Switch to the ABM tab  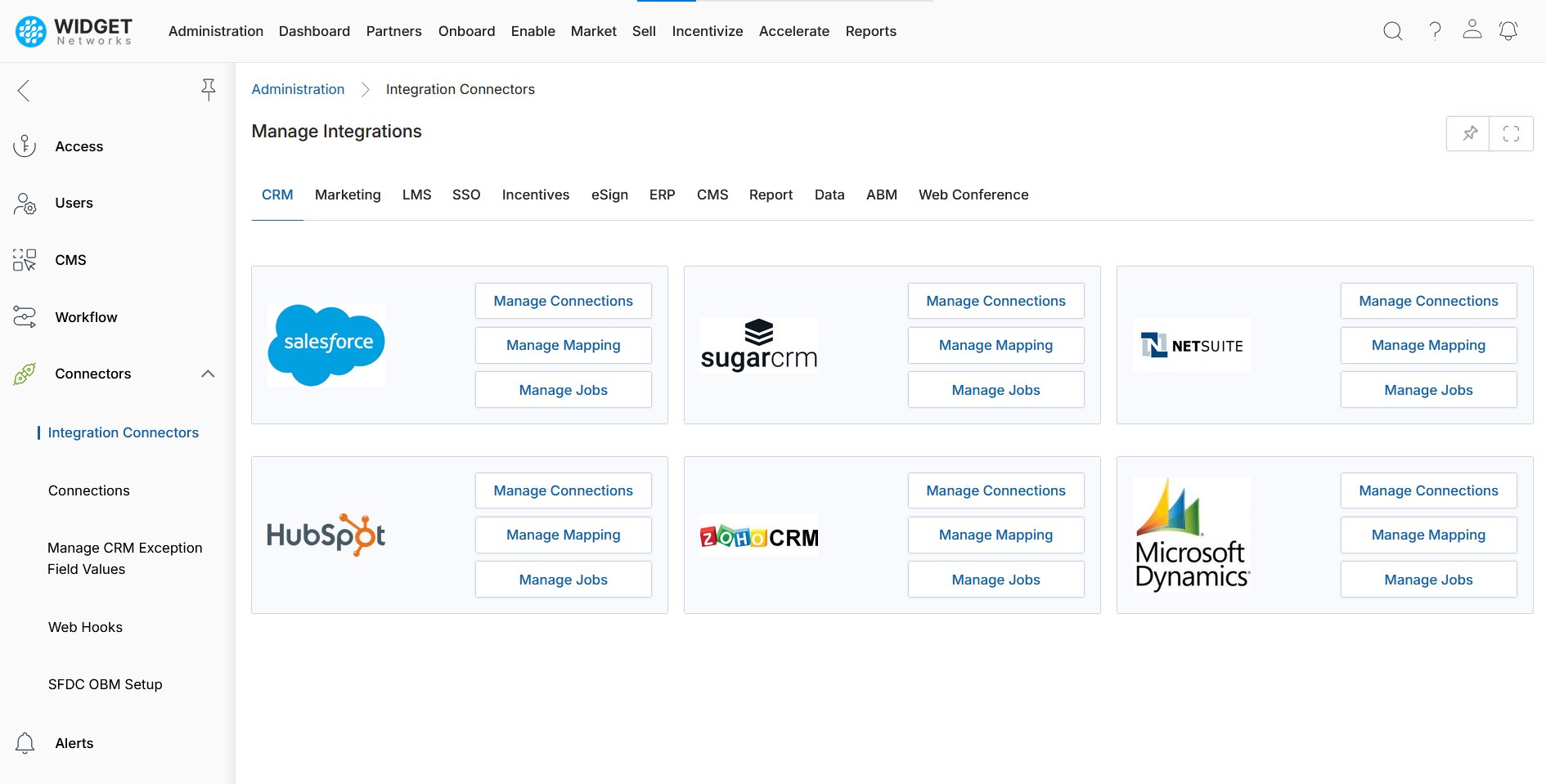[x=882, y=195]
